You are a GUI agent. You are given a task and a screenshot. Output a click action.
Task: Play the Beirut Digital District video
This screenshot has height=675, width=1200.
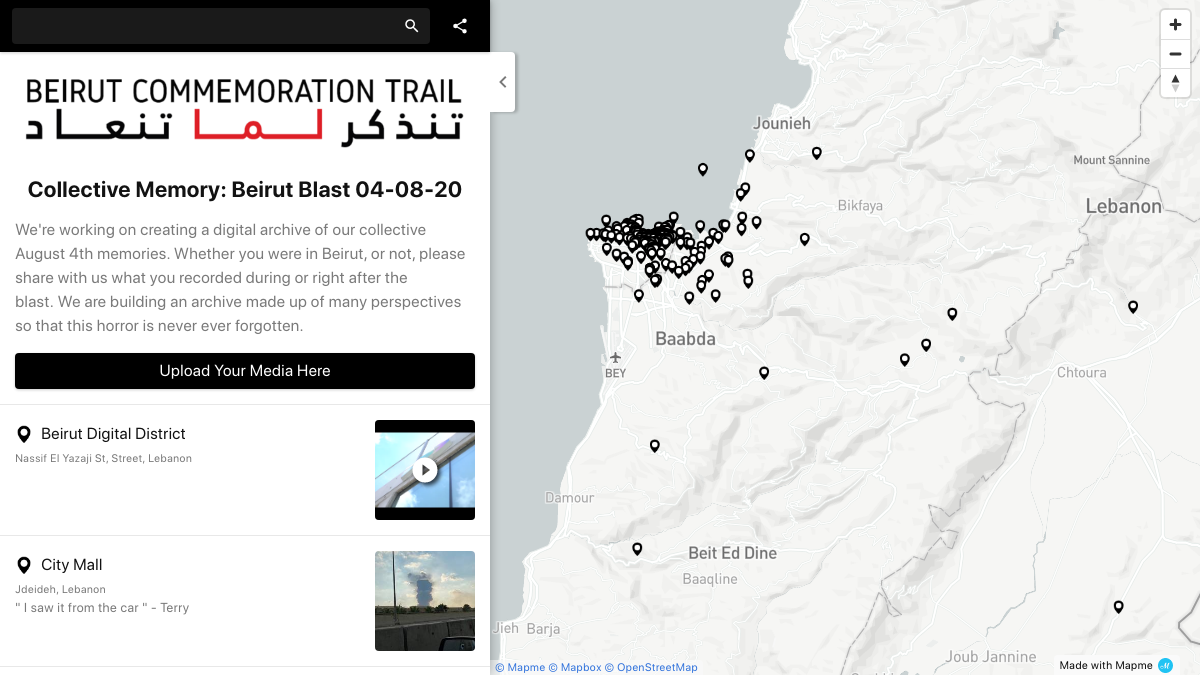point(425,470)
